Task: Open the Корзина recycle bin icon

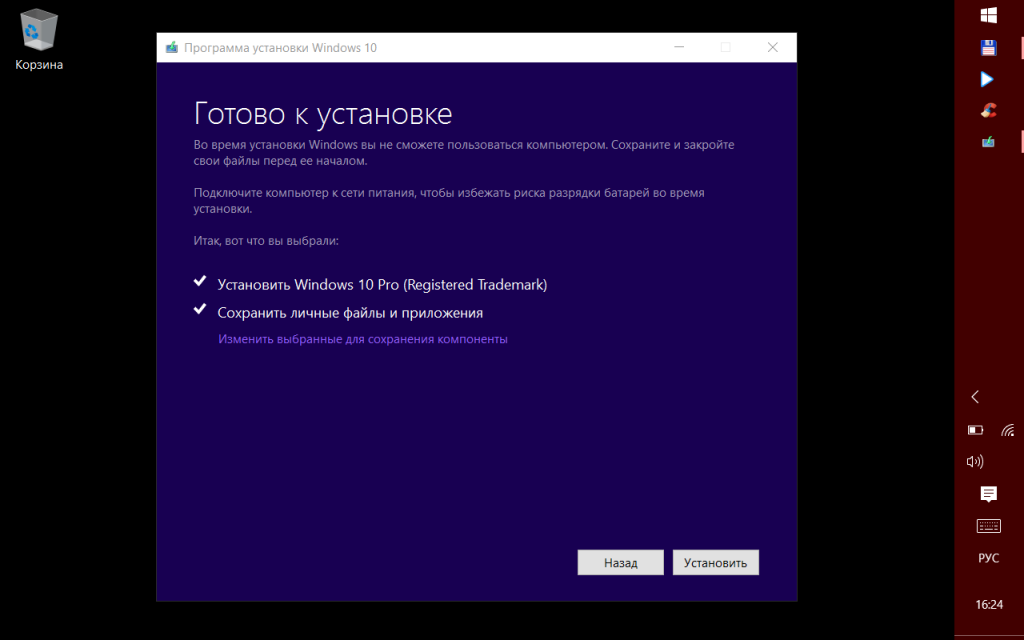Action: pyautogui.click(x=39, y=39)
